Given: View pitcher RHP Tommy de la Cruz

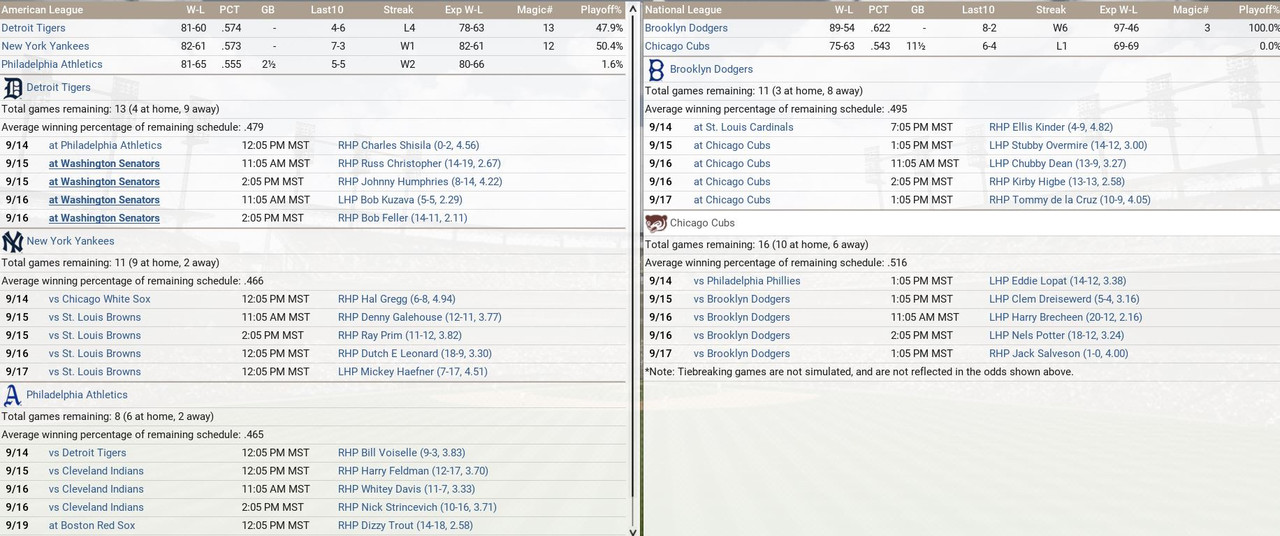Looking at the screenshot, I should click(x=1070, y=200).
